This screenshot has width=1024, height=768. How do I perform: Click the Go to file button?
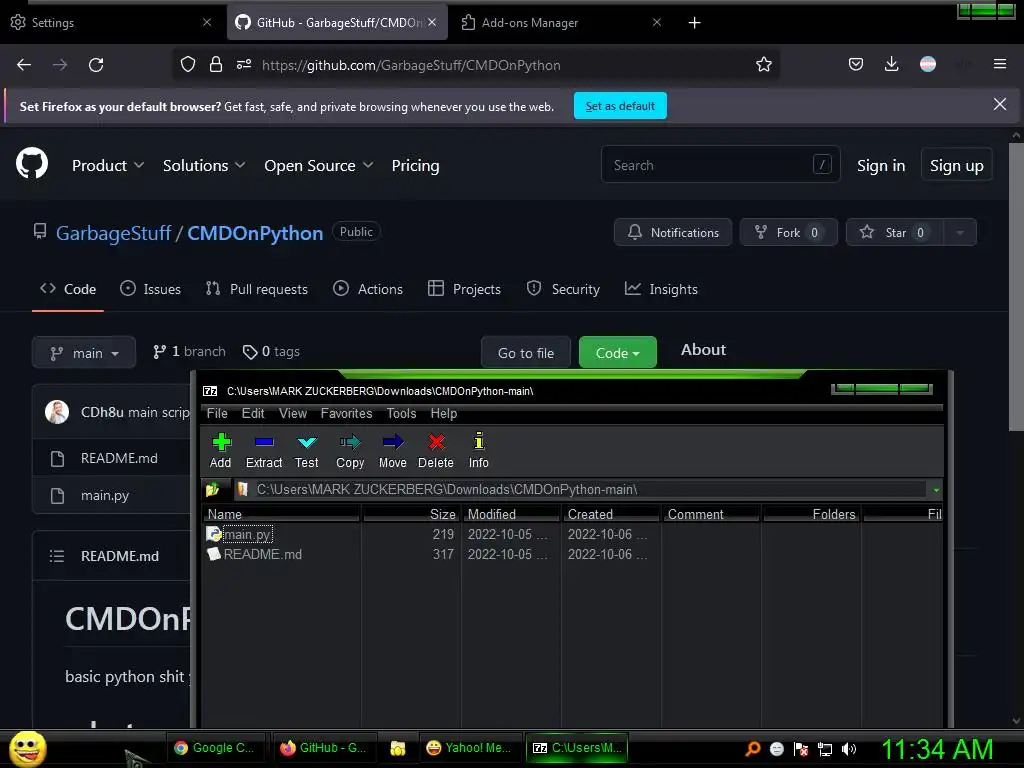click(526, 353)
